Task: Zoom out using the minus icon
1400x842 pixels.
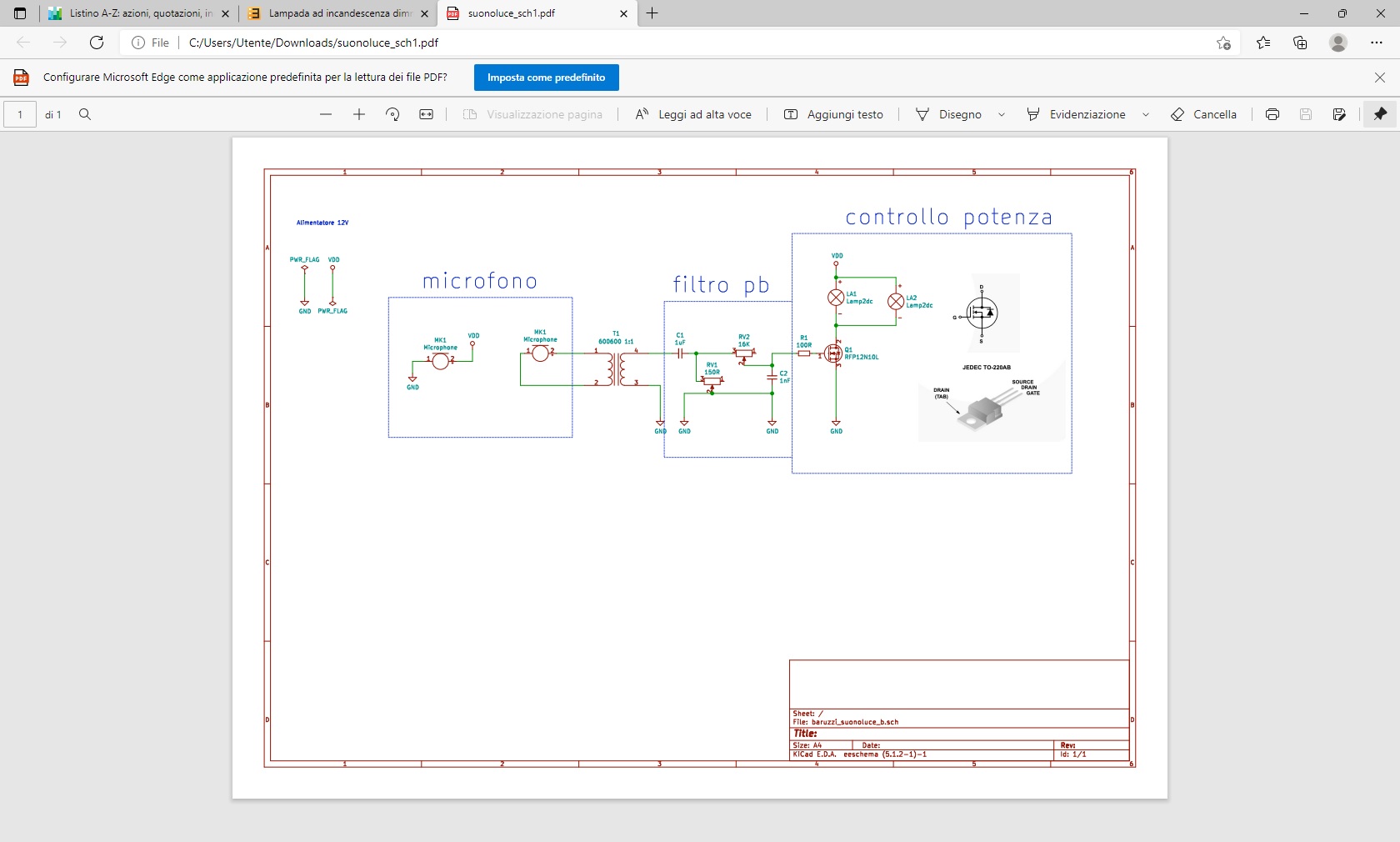Action: point(326,114)
